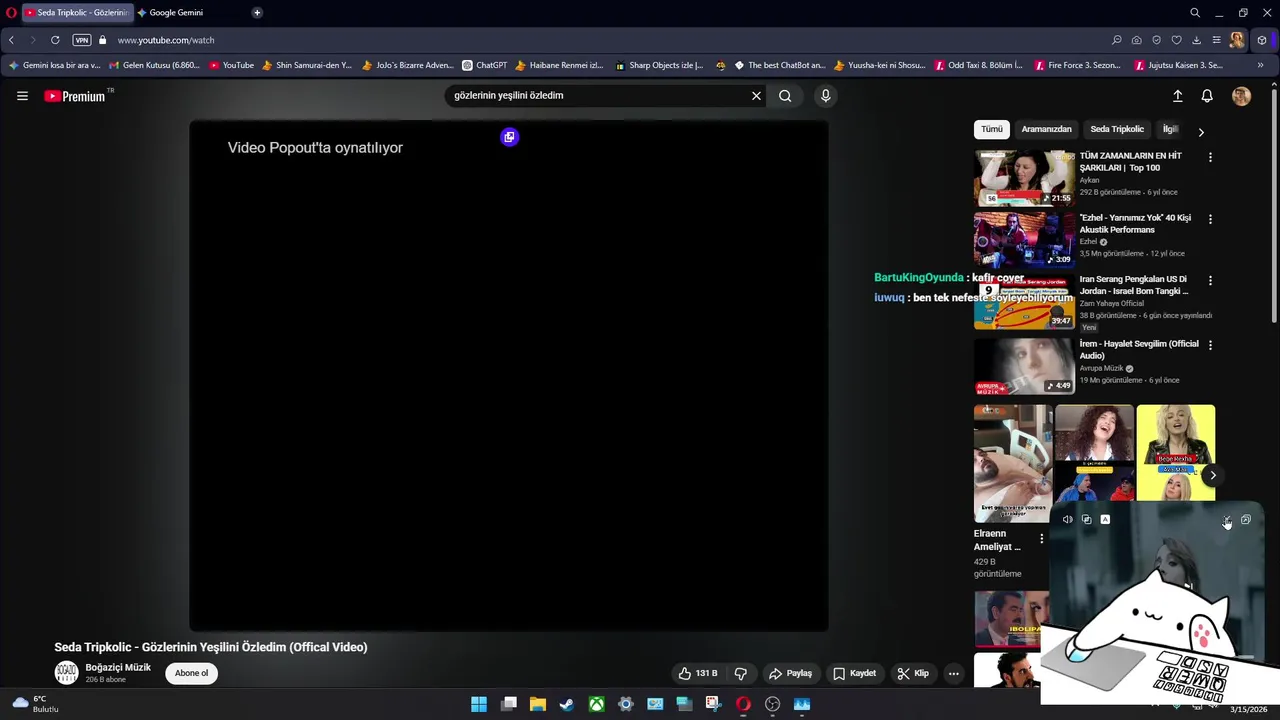
Task: Open options for Iran Serang video
Action: (1210, 281)
